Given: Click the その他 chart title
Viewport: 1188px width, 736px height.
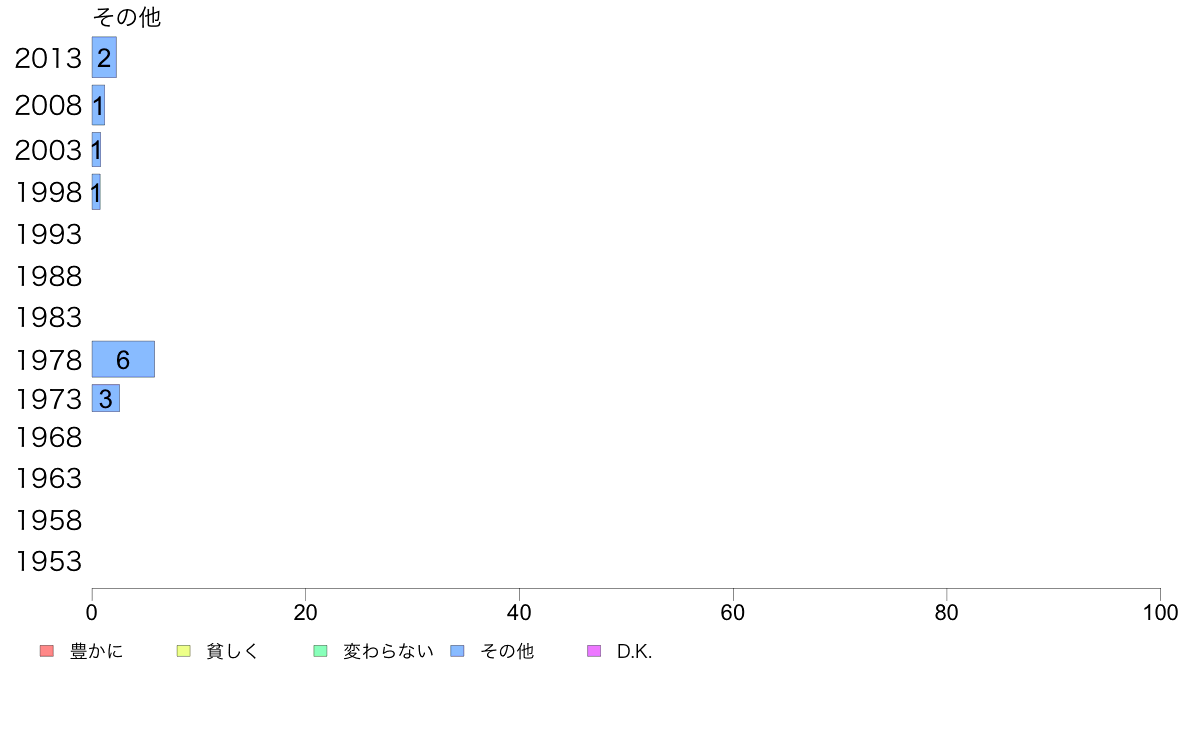Looking at the screenshot, I should point(127,17).
